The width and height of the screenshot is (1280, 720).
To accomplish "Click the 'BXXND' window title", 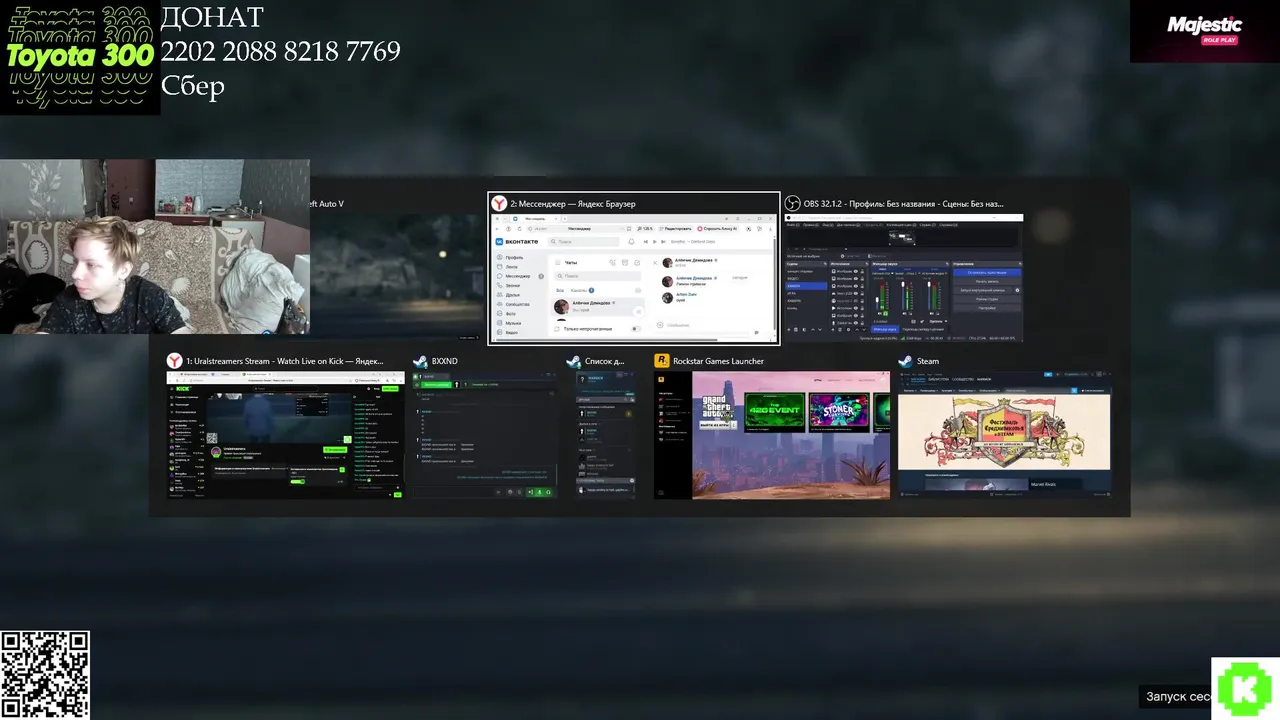I will tap(445, 361).
